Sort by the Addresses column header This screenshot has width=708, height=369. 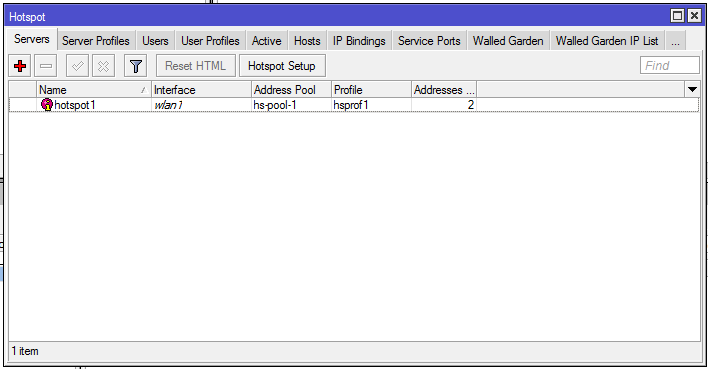tap(444, 89)
